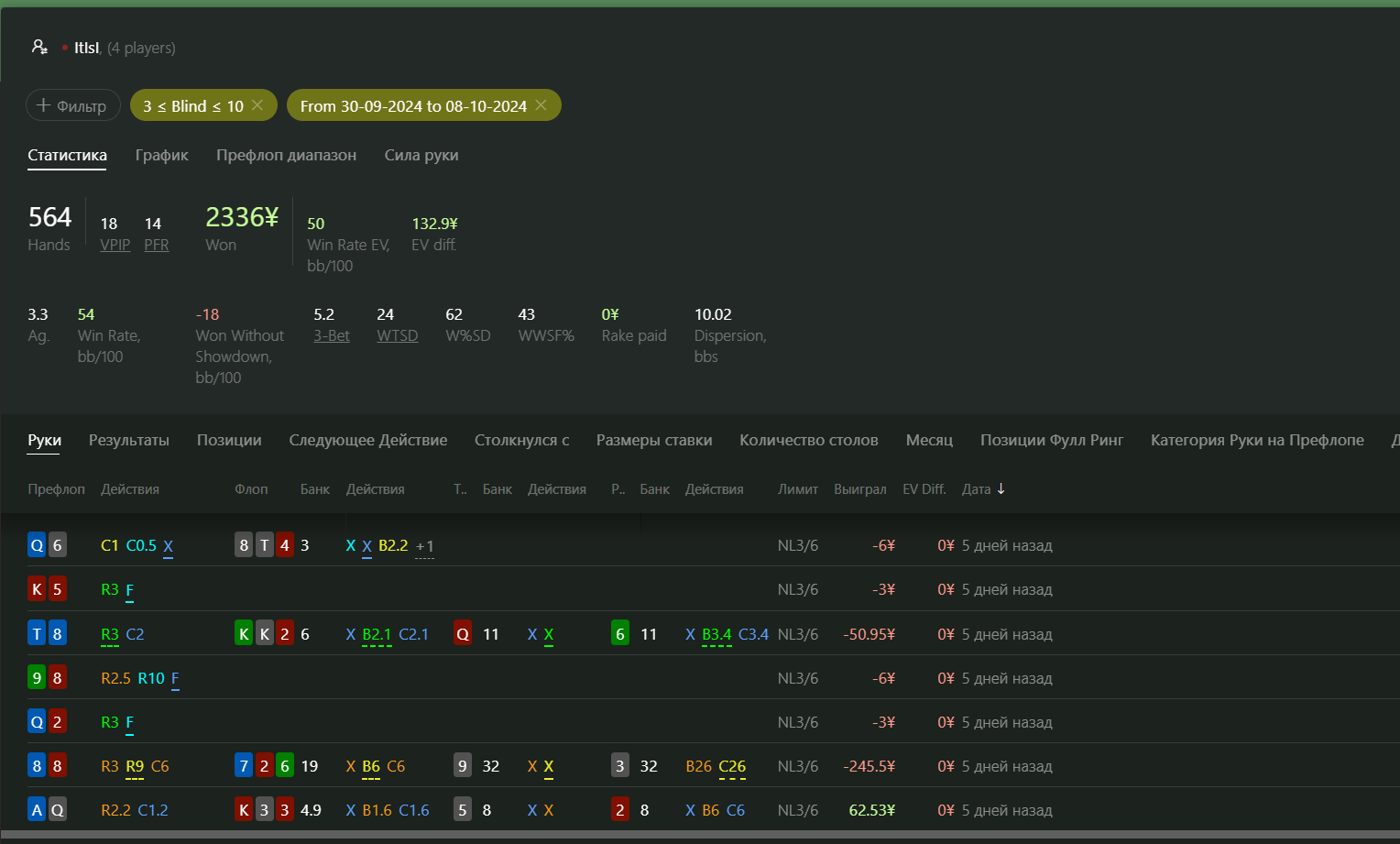
Task: Click the red K flop card in K33 board
Action: pyautogui.click(x=244, y=809)
